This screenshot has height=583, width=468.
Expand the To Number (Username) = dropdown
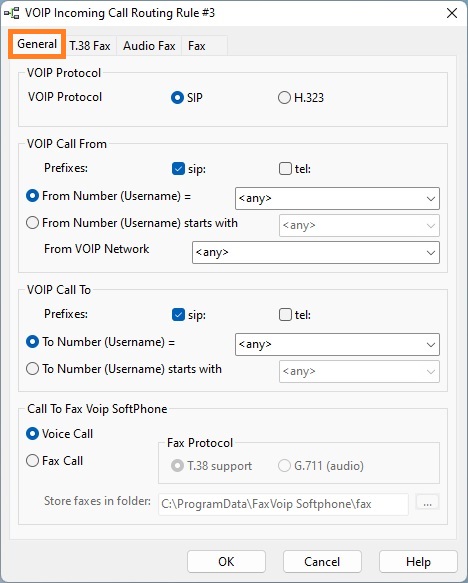point(337,344)
